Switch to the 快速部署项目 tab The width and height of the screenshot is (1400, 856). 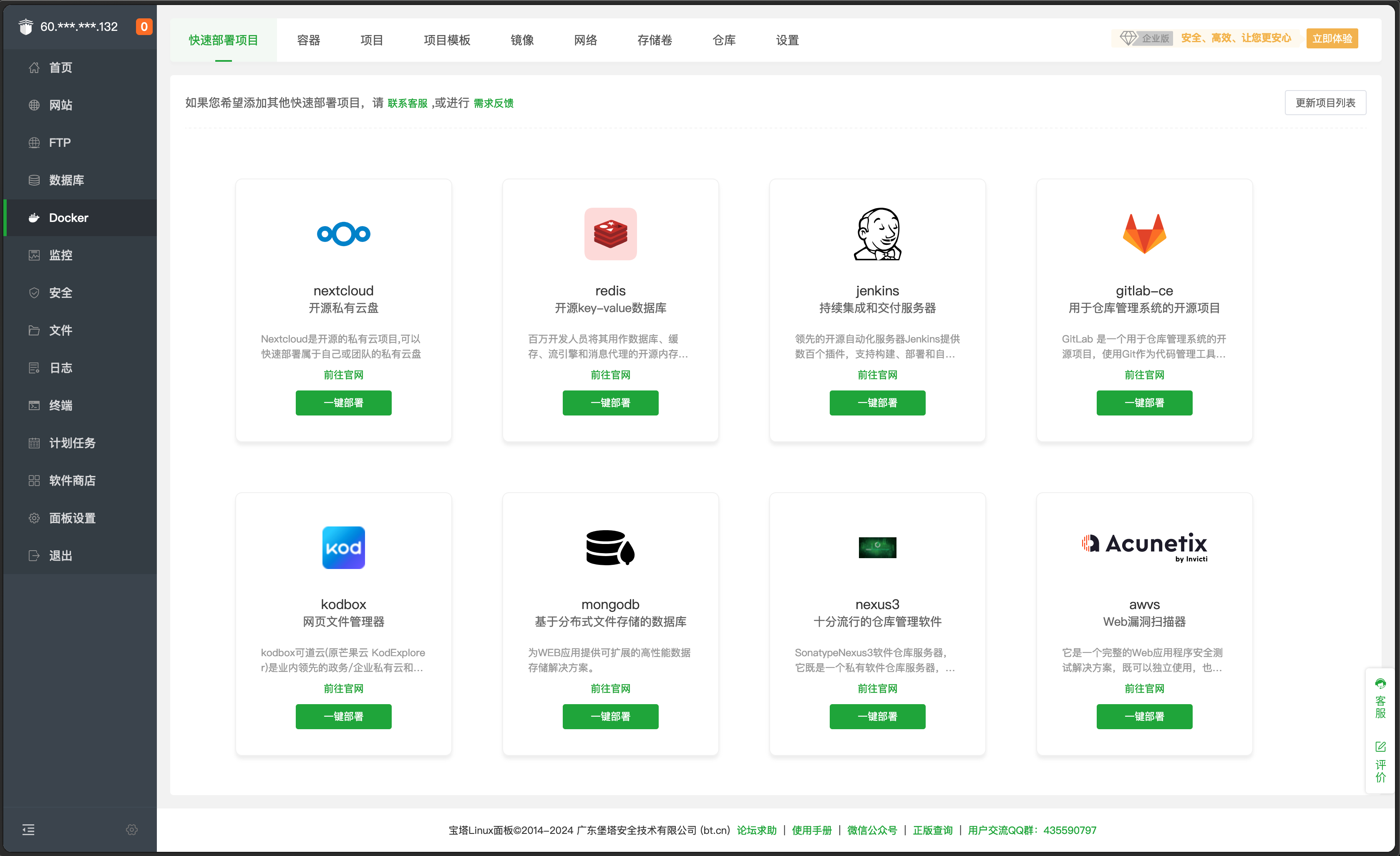point(223,40)
